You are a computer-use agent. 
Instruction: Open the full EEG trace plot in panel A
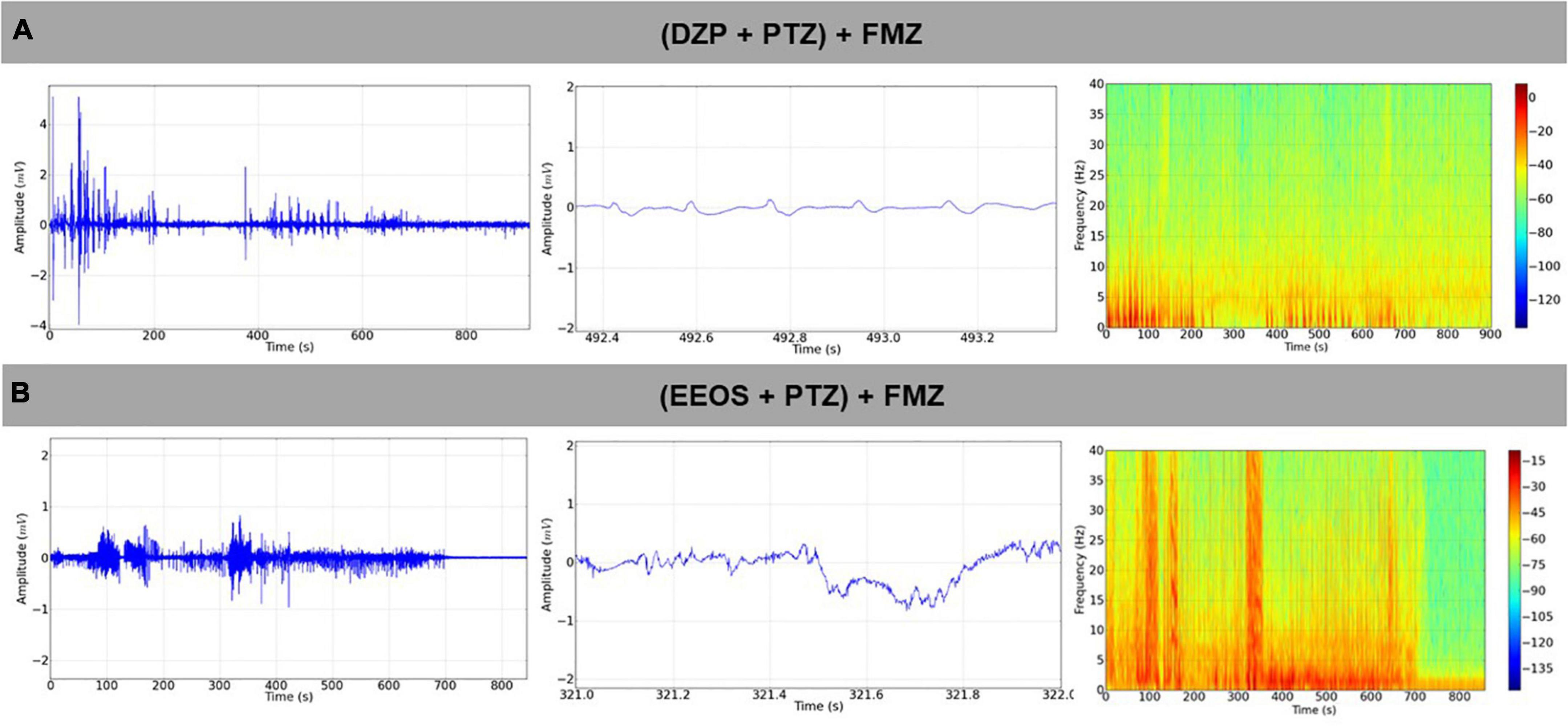(289, 207)
